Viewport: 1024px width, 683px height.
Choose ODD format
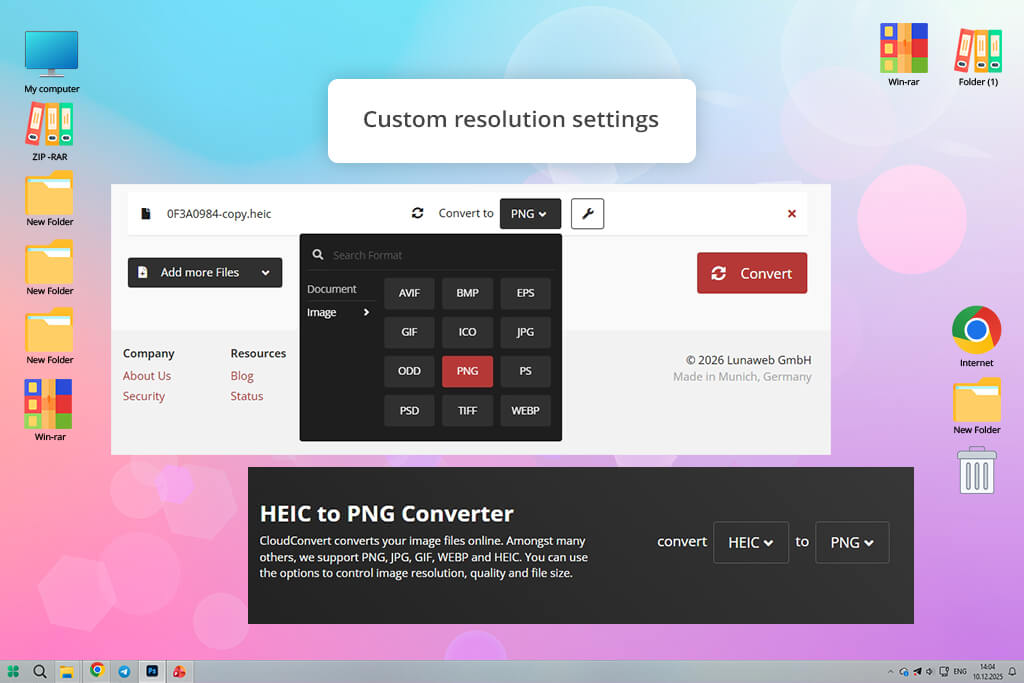tap(409, 371)
